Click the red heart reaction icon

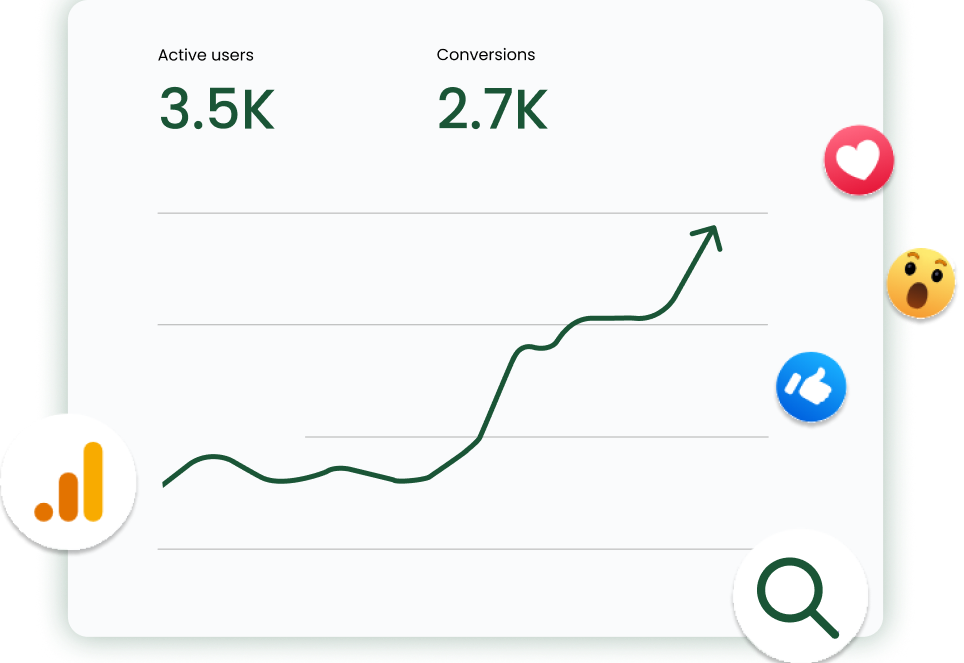point(859,160)
